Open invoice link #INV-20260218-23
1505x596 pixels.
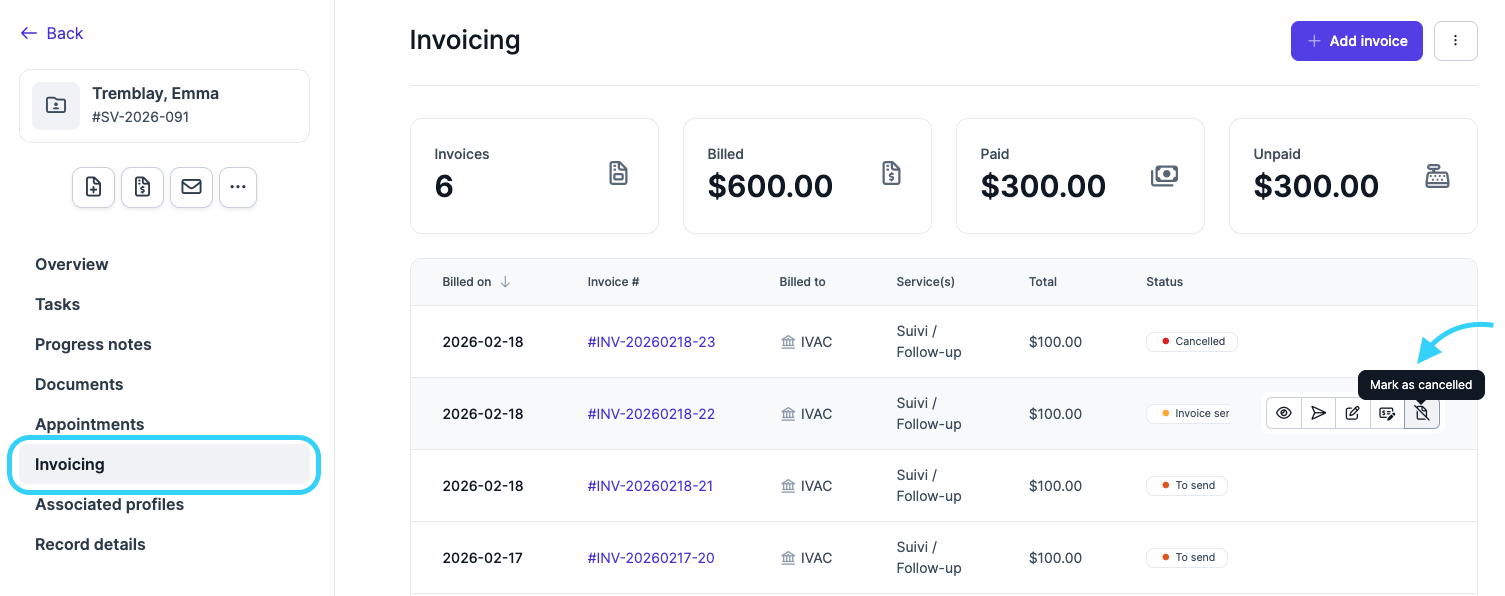click(651, 342)
